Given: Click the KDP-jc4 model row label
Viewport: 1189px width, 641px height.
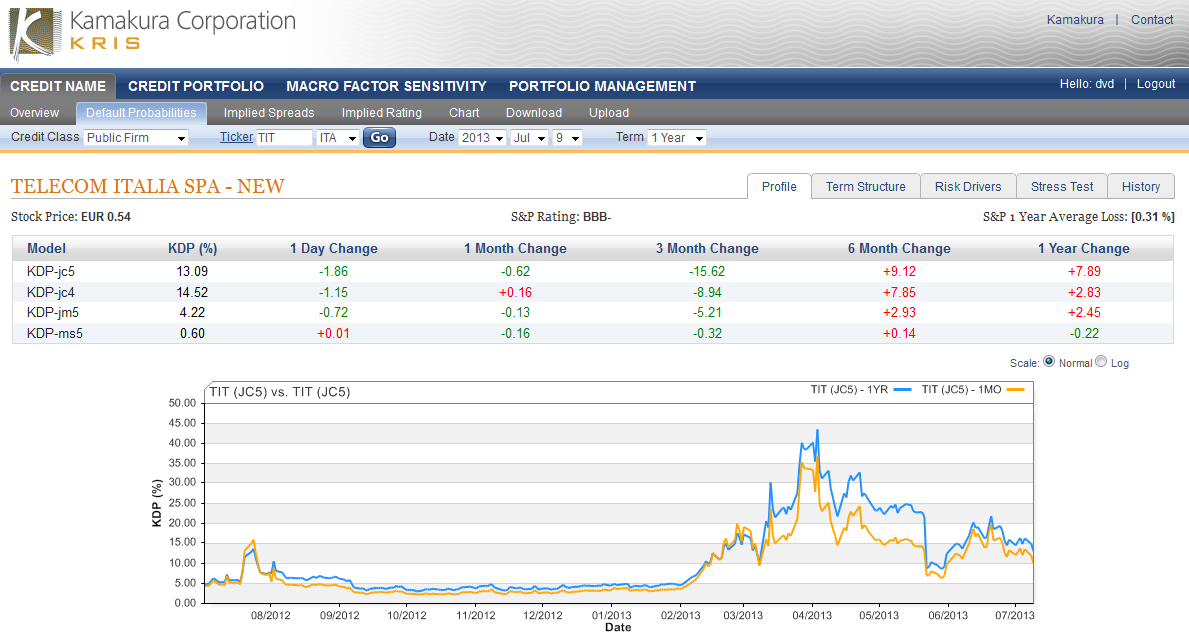Looking at the screenshot, I should (x=51, y=292).
